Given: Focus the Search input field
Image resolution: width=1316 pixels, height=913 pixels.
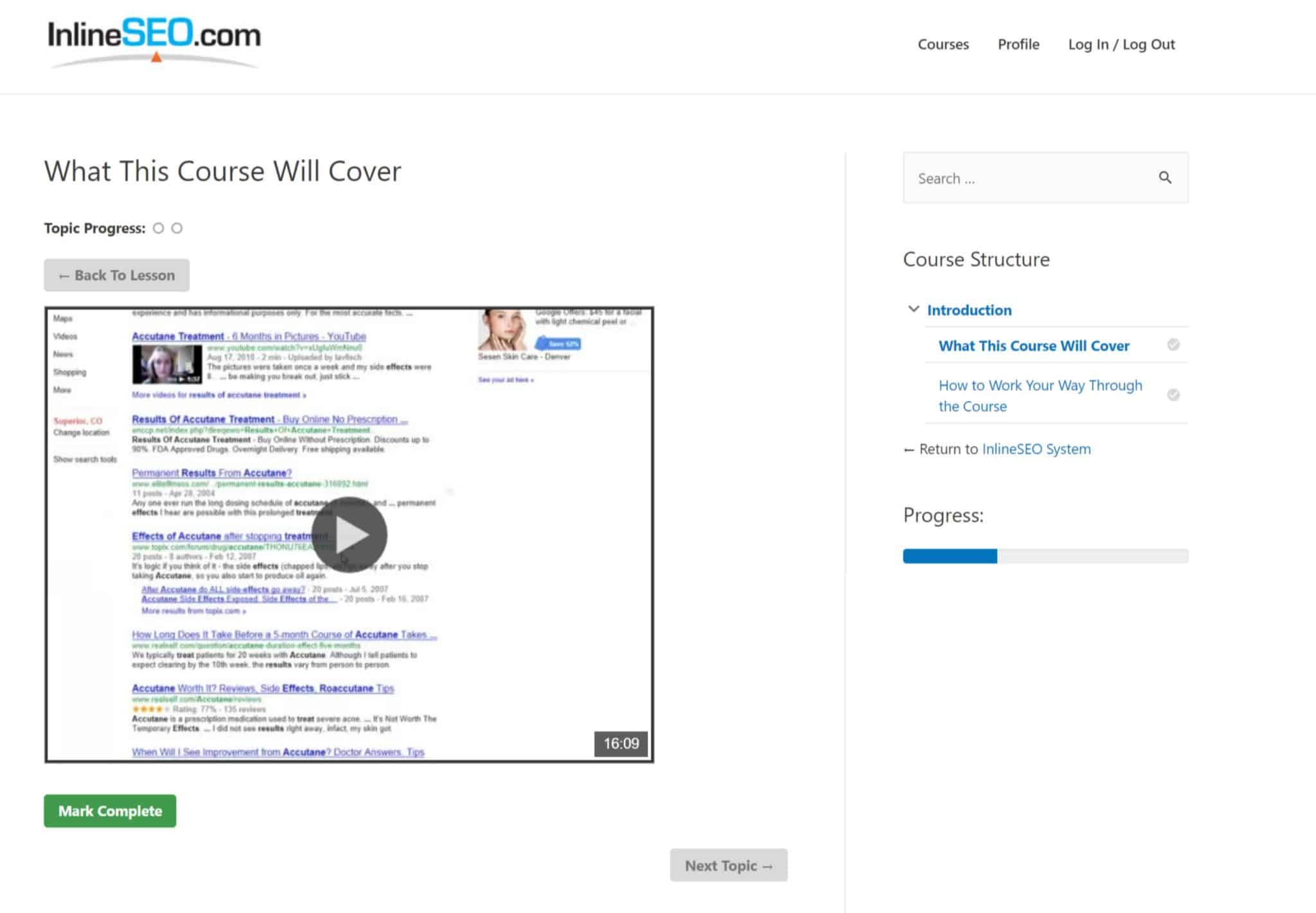Looking at the screenshot, I should (1028, 178).
